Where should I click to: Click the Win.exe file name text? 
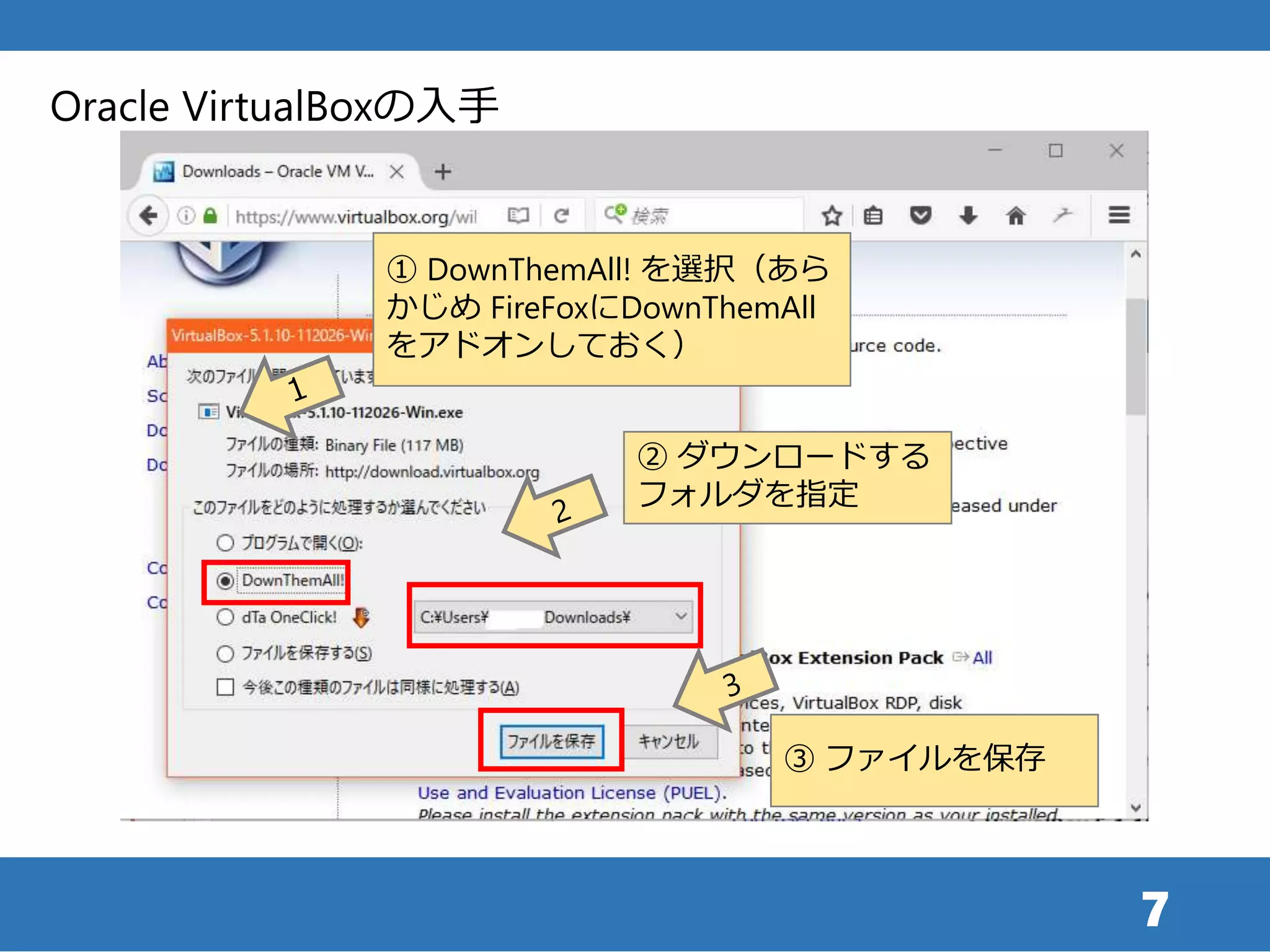click(x=345, y=412)
